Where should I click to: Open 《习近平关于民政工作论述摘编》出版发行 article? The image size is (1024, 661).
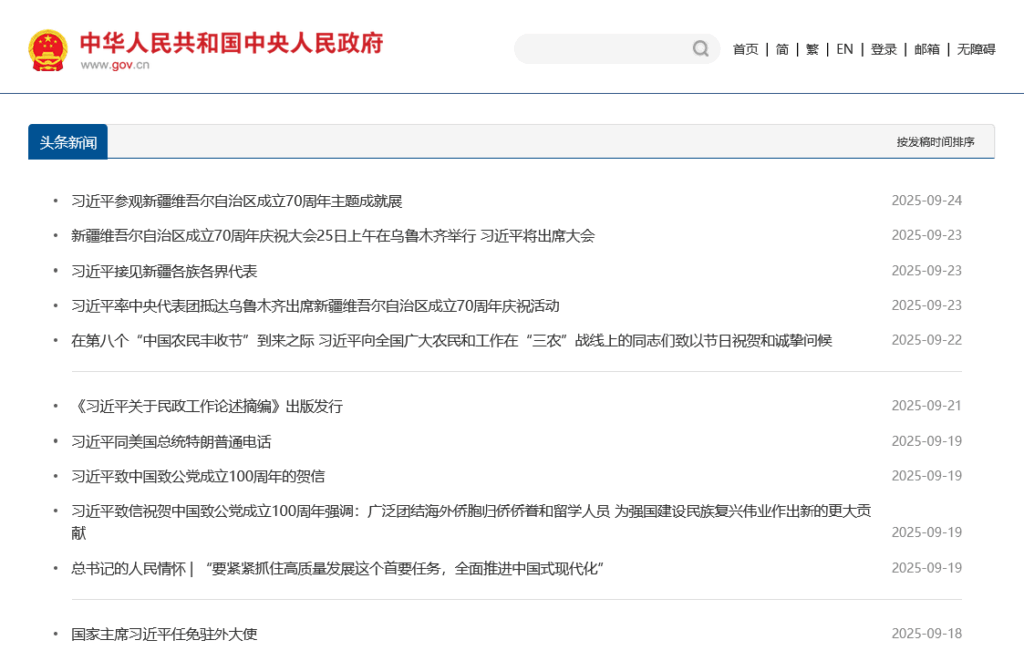(x=207, y=406)
